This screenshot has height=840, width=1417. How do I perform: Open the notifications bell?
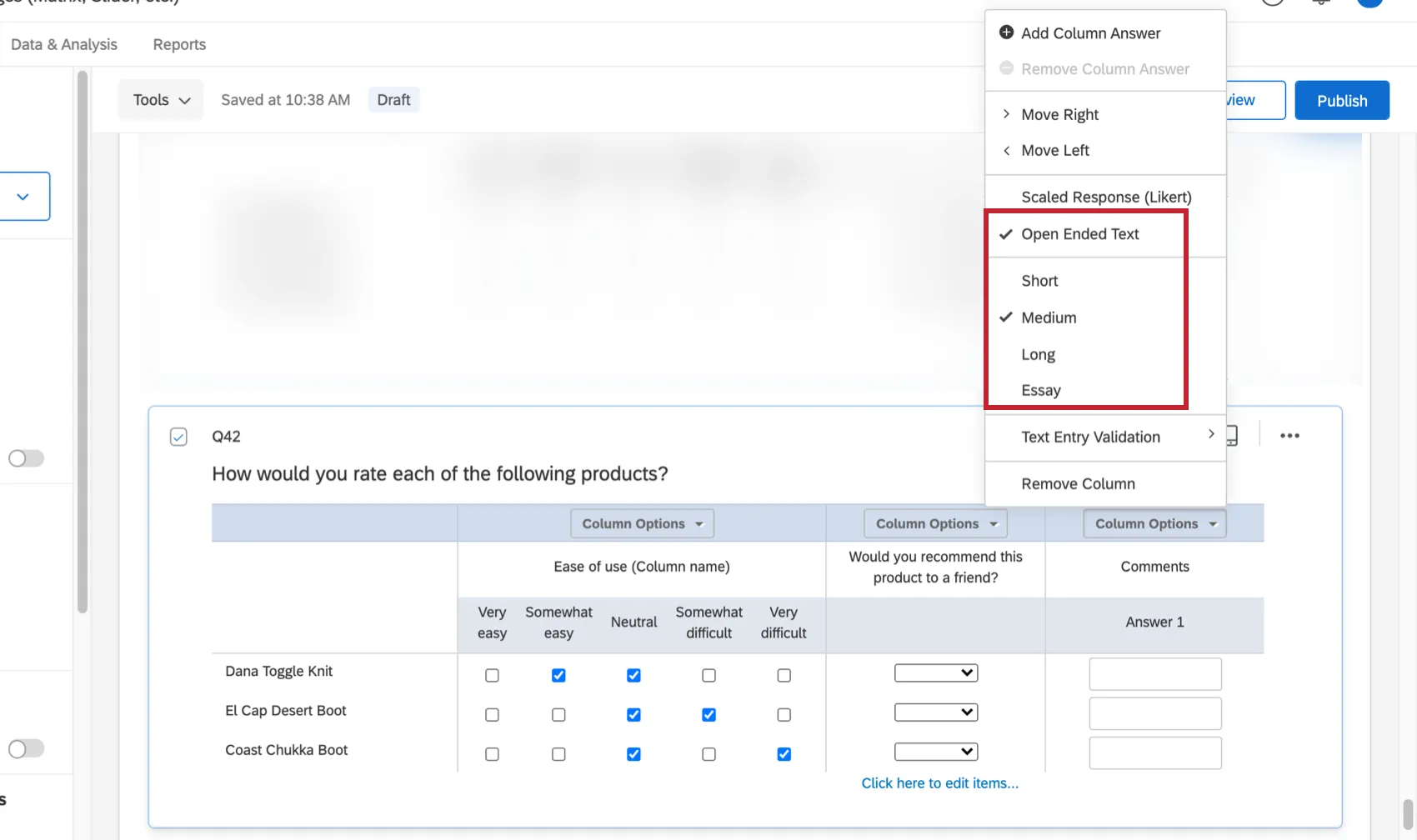click(1319, 2)
